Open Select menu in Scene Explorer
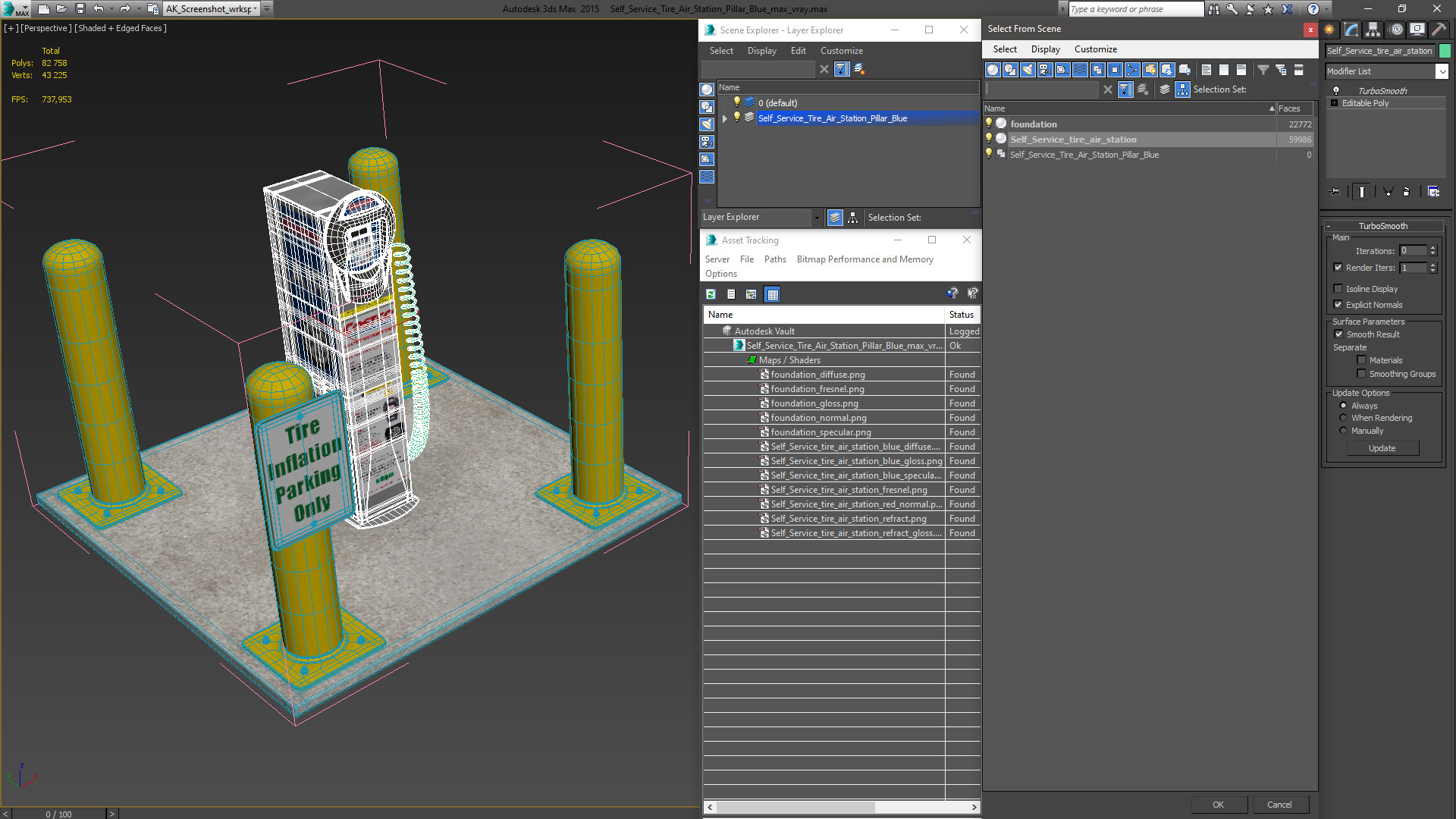Screen dimensions: 1456x819 721,51
